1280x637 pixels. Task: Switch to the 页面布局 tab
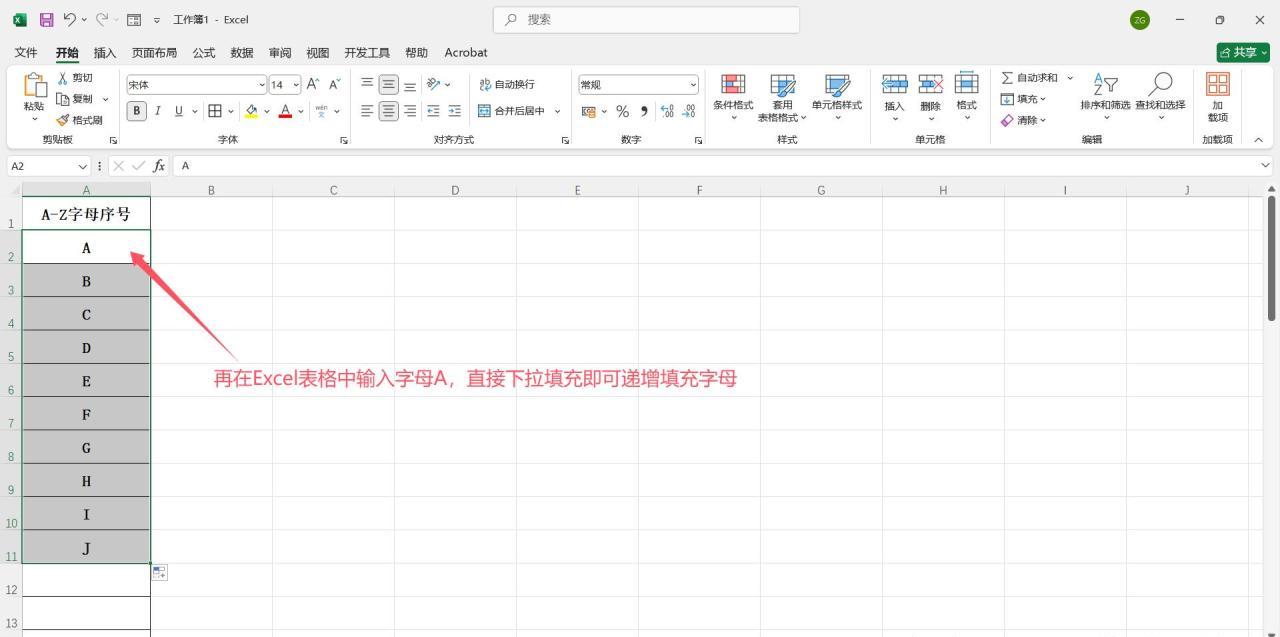154,52
